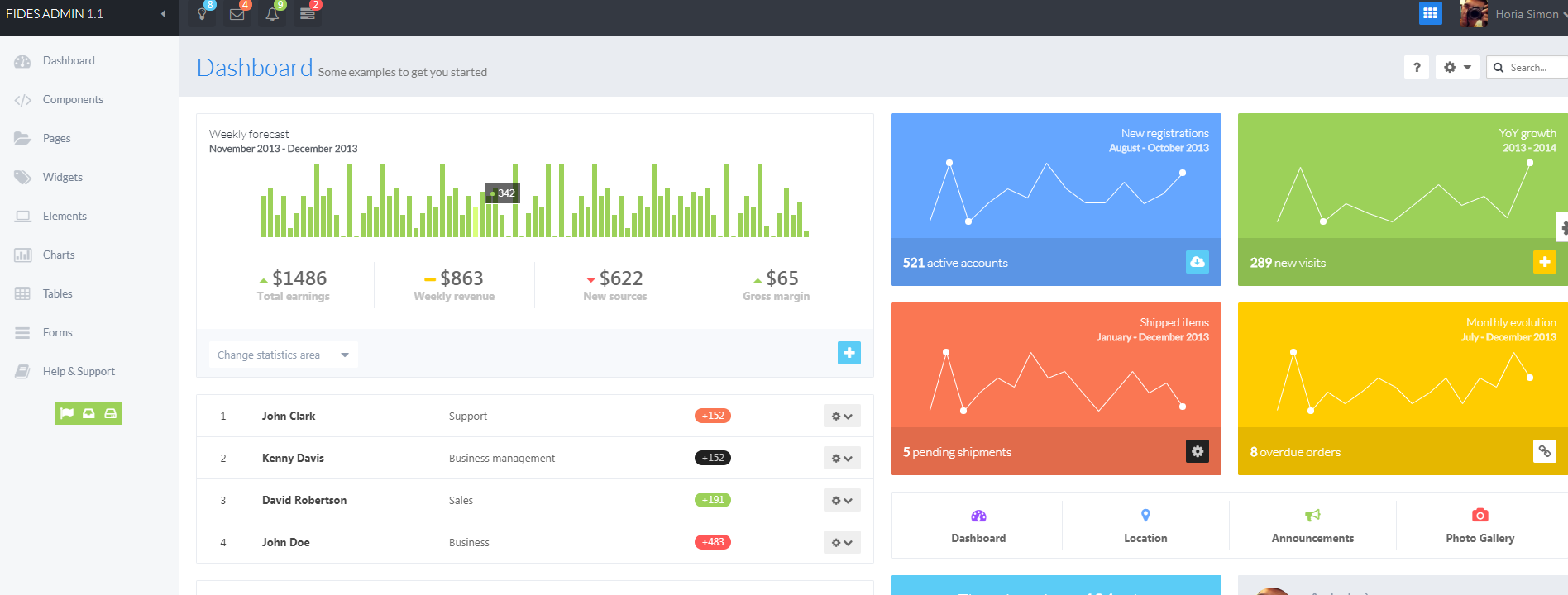Click the green flag icon in sidebar

(x=67, y=413)
